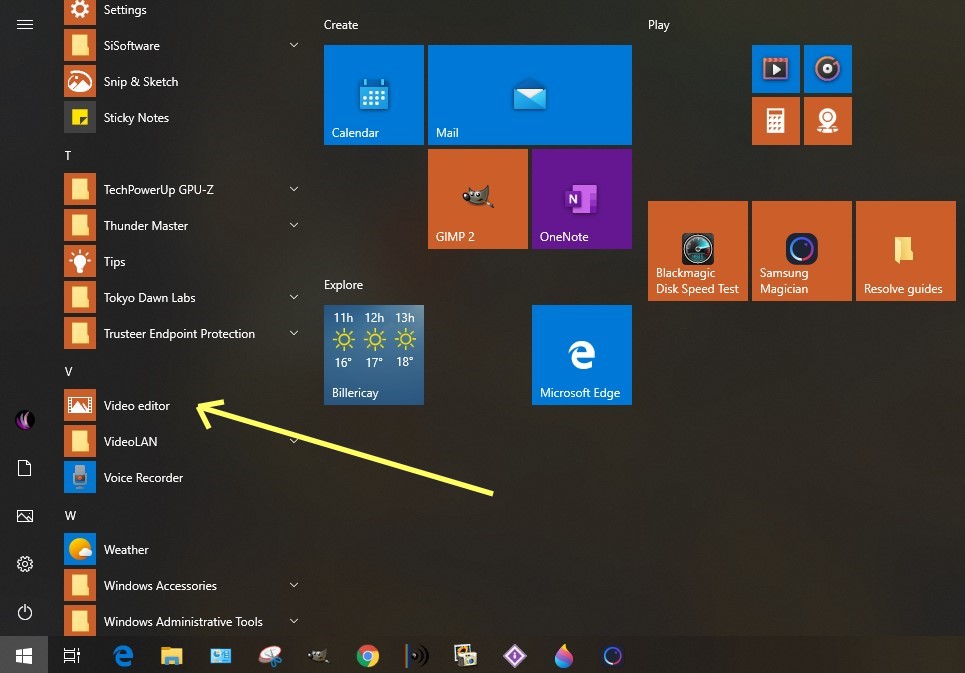Open user account avatar in Start rail
965x673 pixels.
25,420
